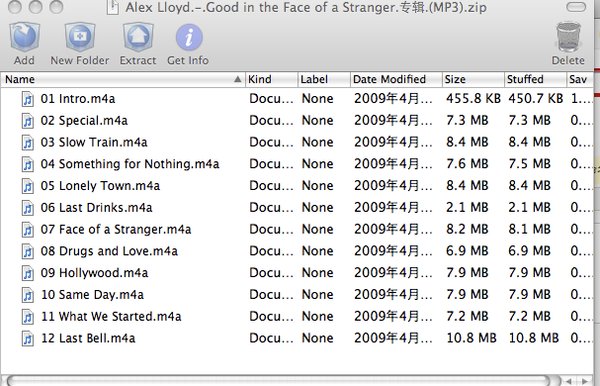Click file icon for 05 Lonely Town.m4a

click(28, 186)
